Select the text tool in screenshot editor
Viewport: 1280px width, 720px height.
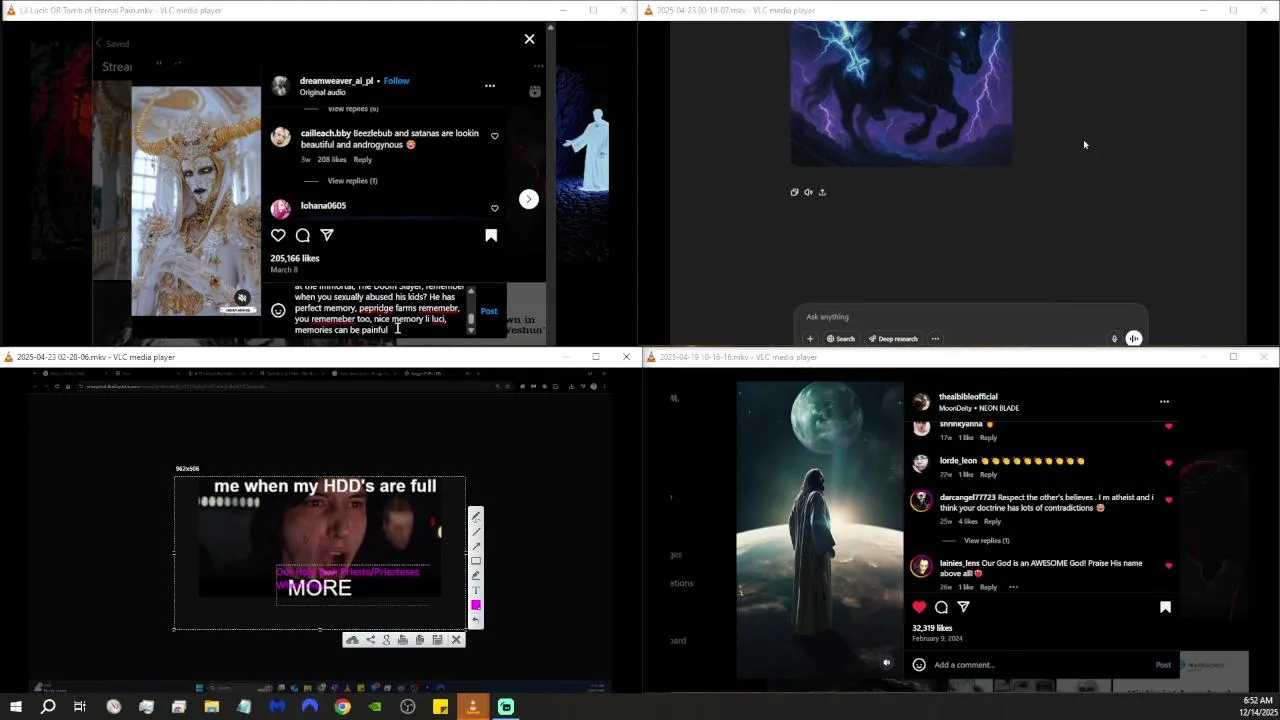(x=476, y=590)
